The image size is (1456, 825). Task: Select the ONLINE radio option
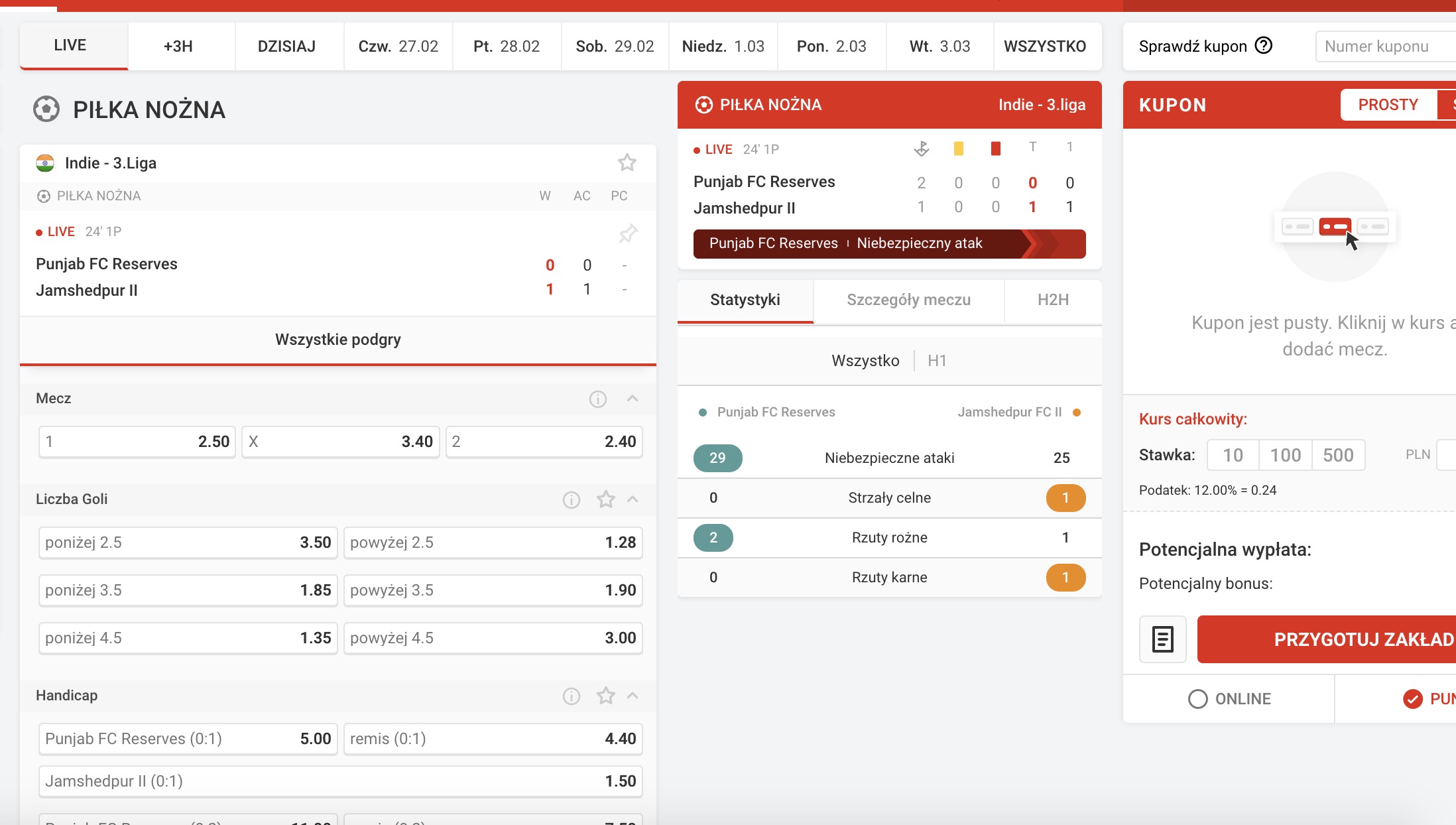pos(1230,699)
